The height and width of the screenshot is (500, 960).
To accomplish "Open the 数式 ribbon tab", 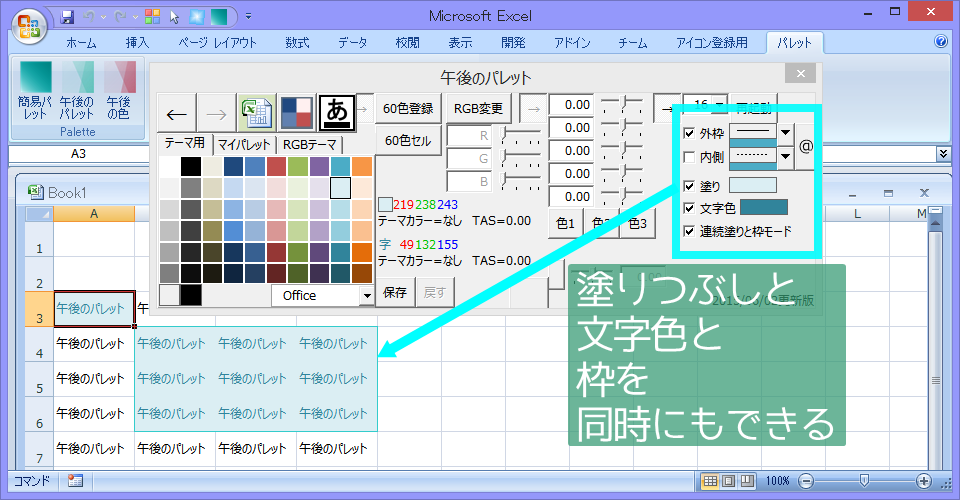I will point(297,42).
